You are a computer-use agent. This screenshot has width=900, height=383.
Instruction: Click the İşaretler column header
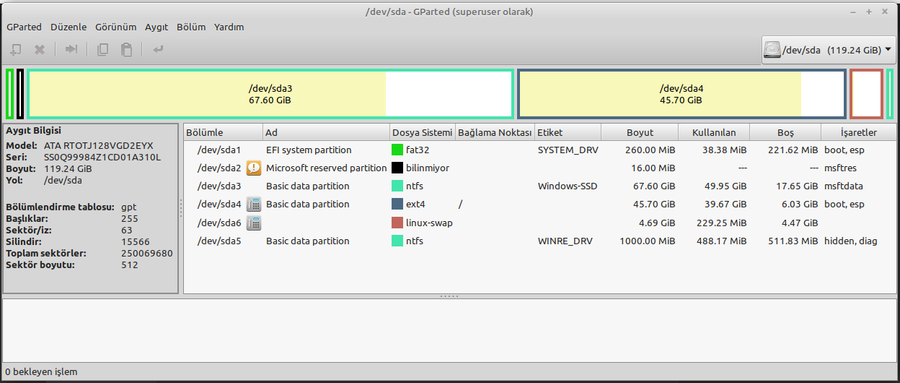click(858, 133)
